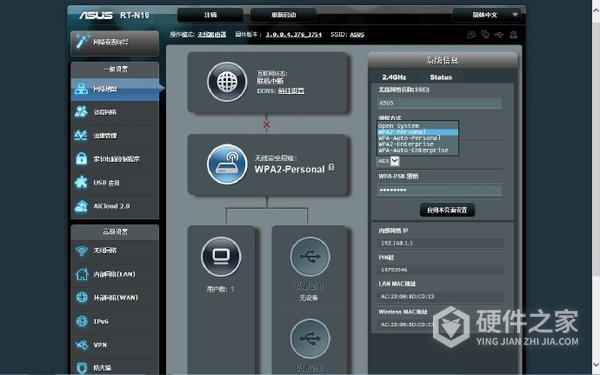The width and height of the screenshot is (600, 375).
Task: Click the wireless router icon in map
Action: point(227,164)
